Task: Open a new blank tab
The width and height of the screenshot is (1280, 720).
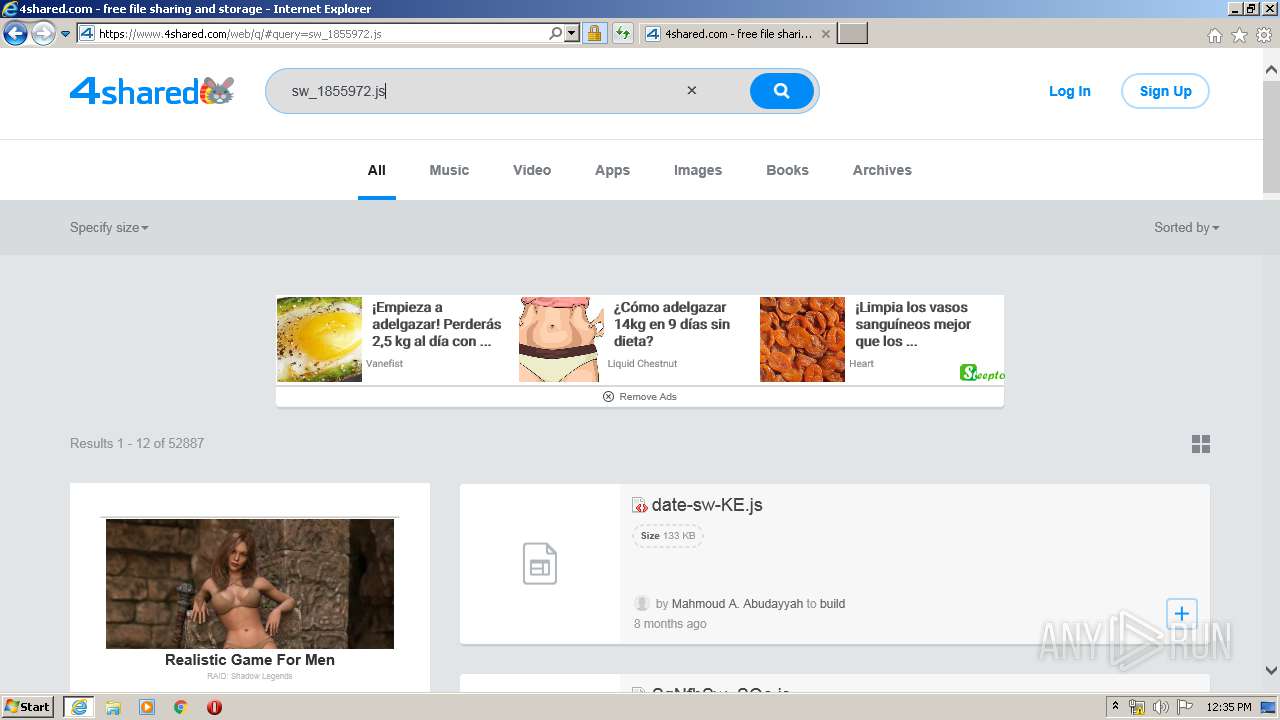Action: (852, 34)
